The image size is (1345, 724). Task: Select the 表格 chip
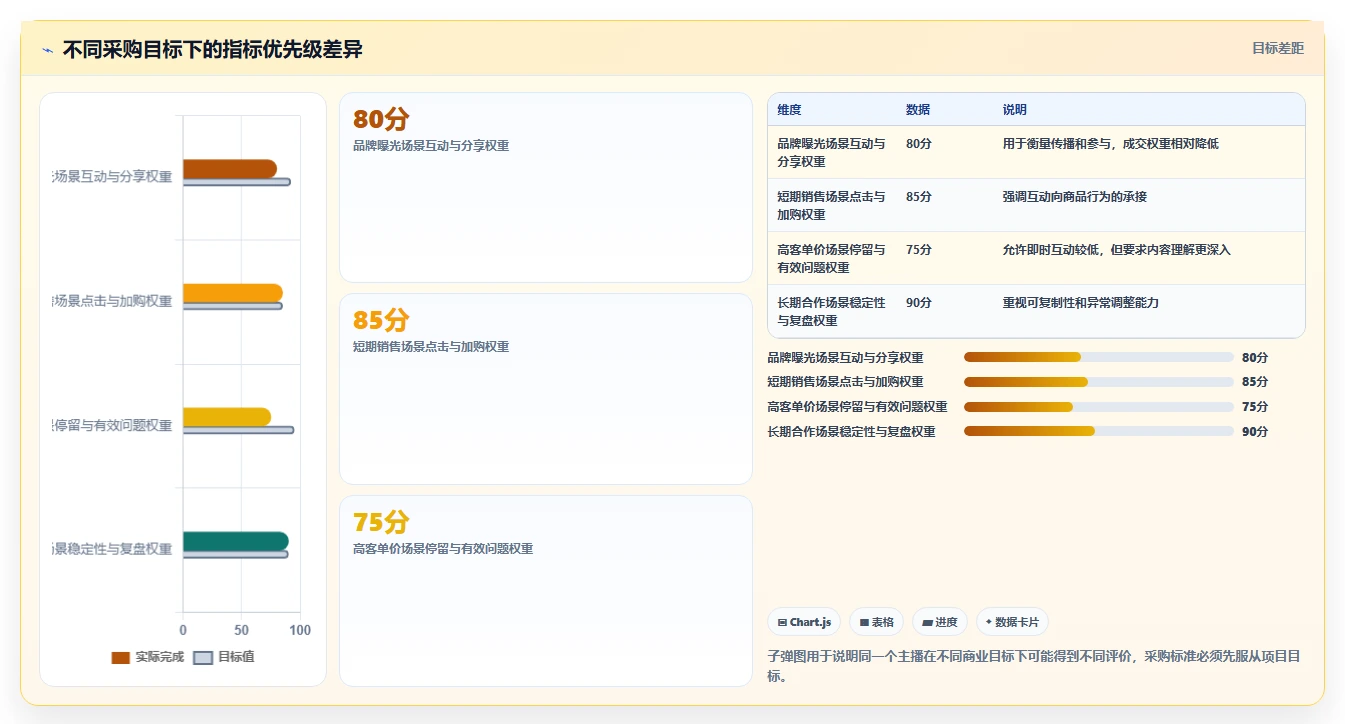point(876,622)
